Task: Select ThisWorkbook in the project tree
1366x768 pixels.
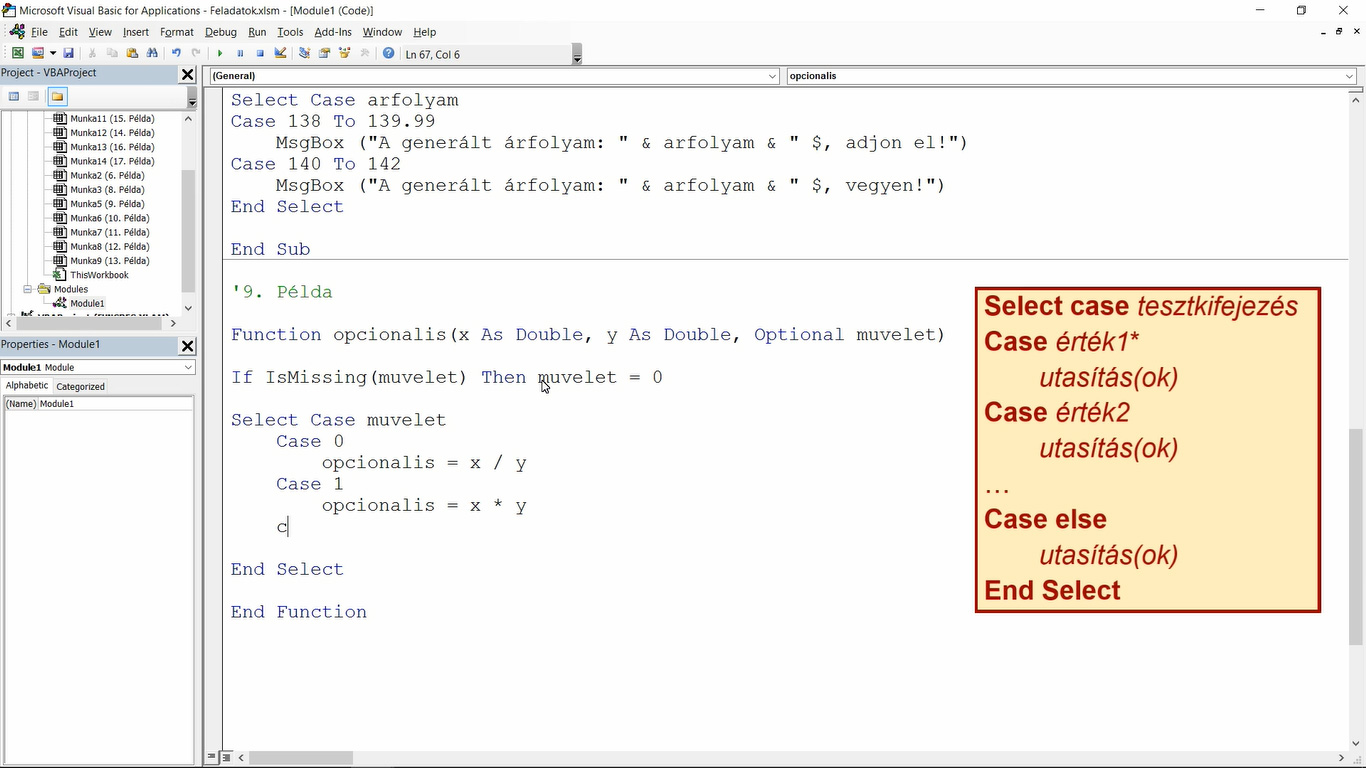Action: (x=98, y=274)
